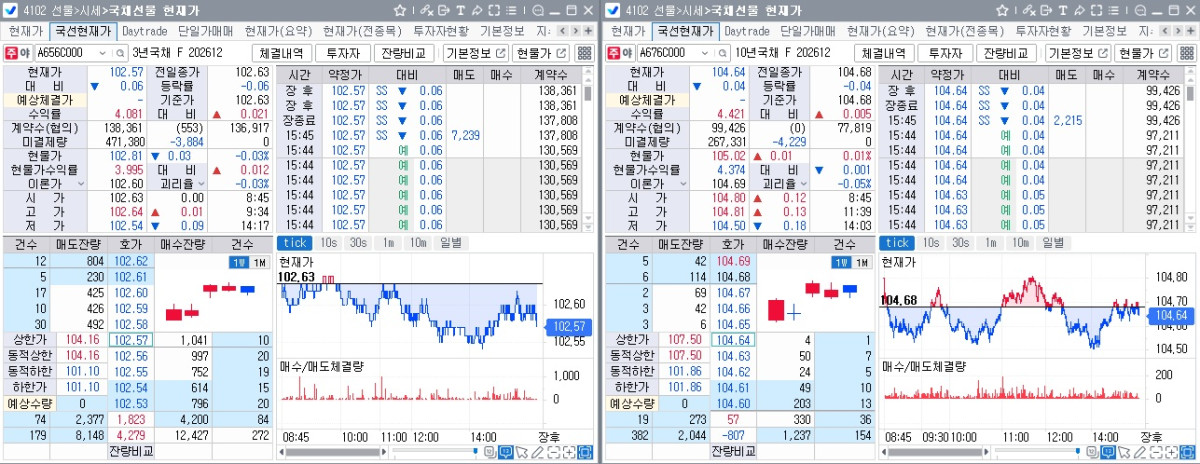Click the 투자자 button in left window
This screenshot has width=1200, height=464.
click(x=344, y=53)
